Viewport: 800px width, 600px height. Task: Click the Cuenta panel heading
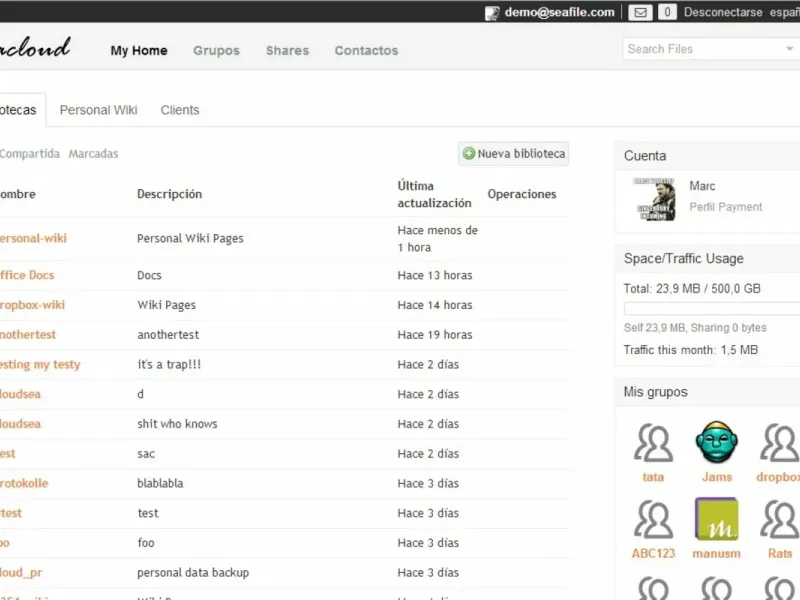click(645, 156)
